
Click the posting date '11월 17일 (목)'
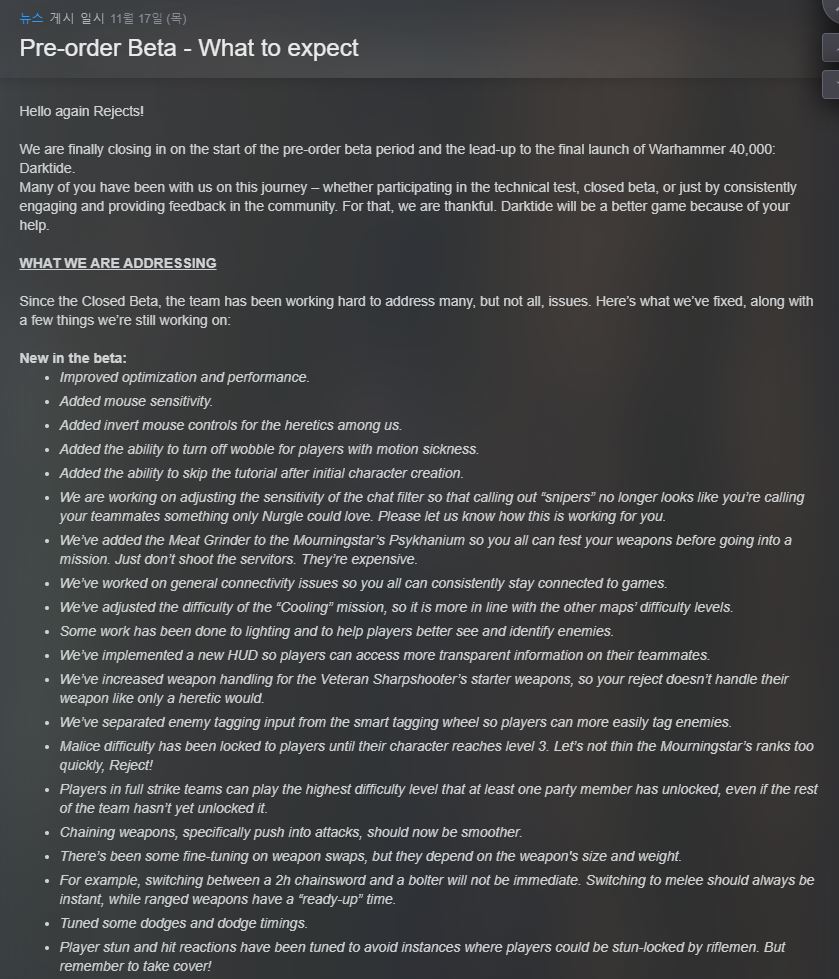149,18
